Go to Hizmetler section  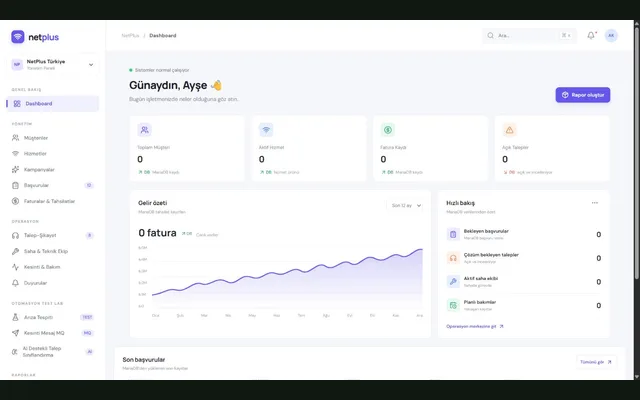point(53,154)
